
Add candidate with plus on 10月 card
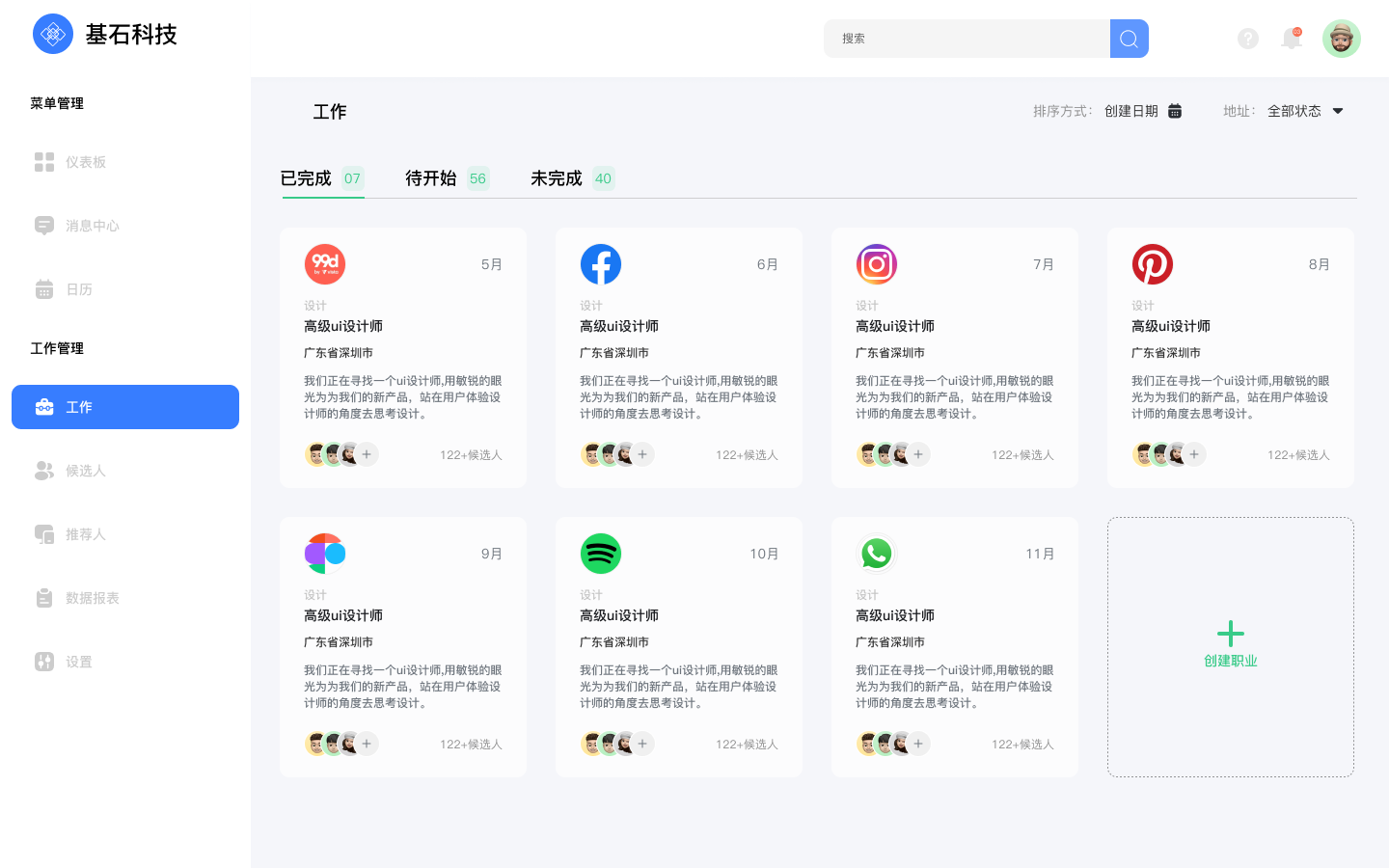pos(642,744)
